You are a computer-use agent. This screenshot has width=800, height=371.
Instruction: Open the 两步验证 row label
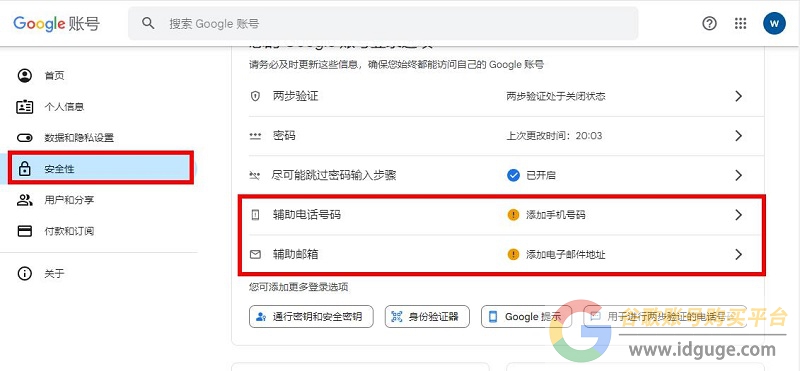coord(295,96)
